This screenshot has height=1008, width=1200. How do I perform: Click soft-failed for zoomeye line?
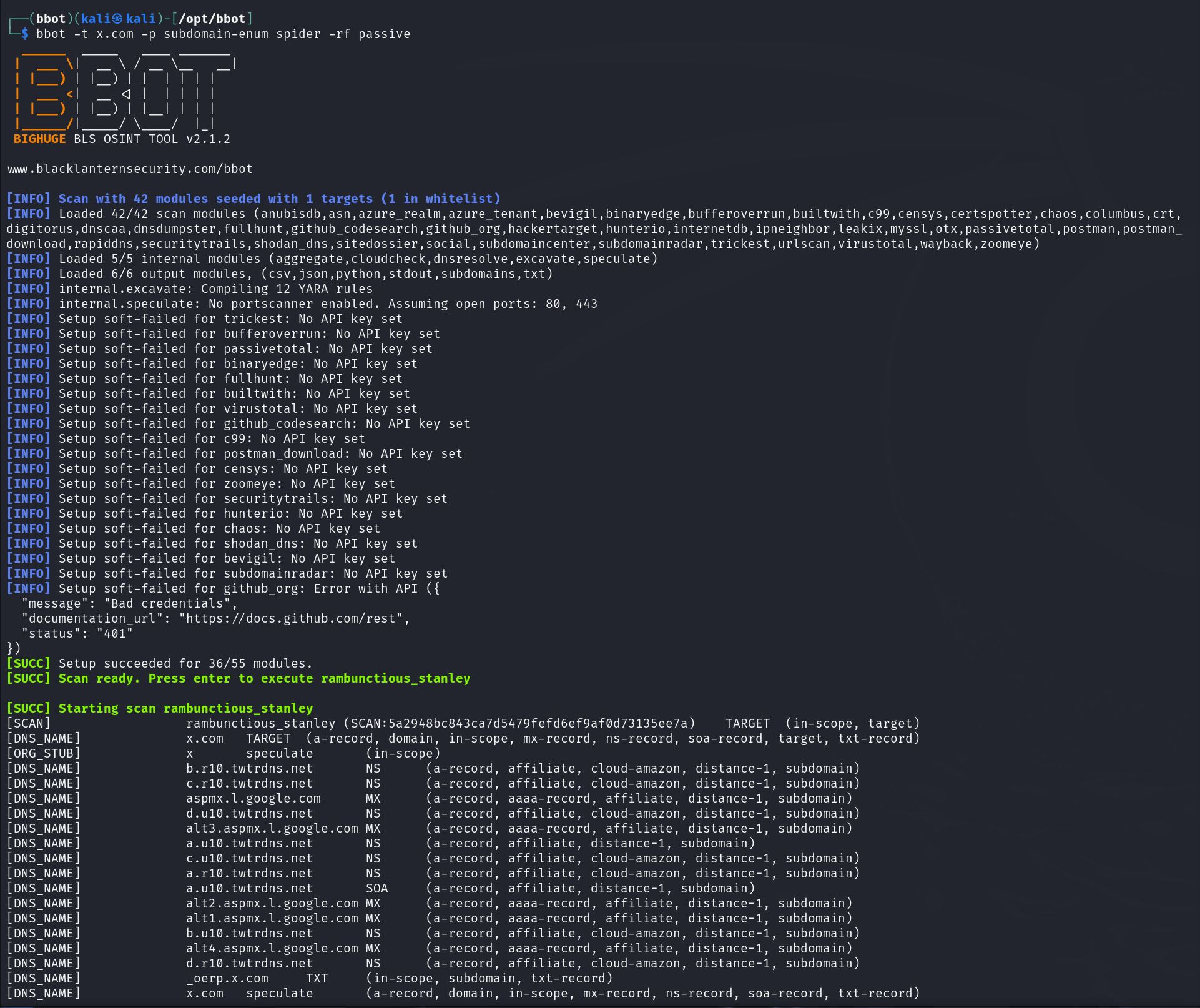(x=200, y=483)
